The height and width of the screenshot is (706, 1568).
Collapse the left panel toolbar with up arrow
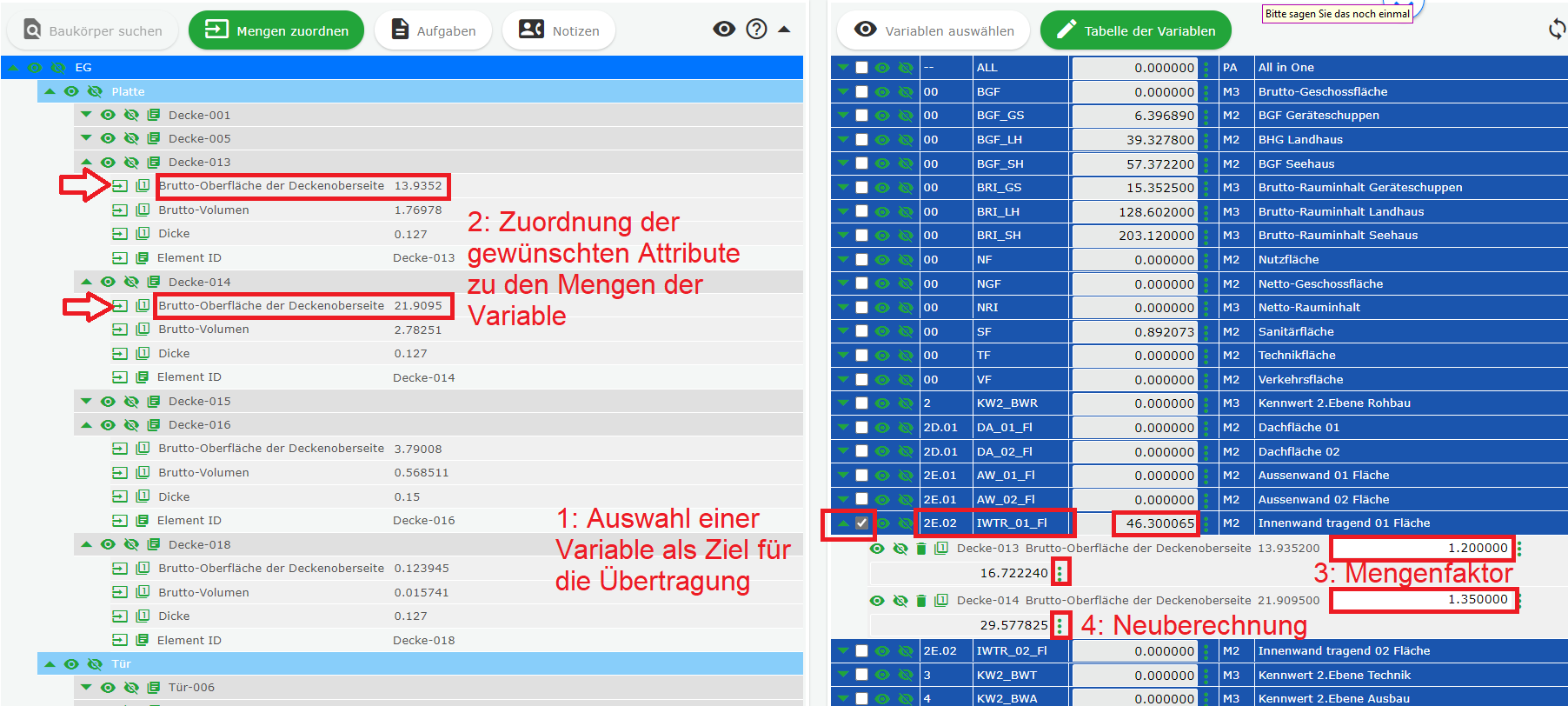coord(784,30)
